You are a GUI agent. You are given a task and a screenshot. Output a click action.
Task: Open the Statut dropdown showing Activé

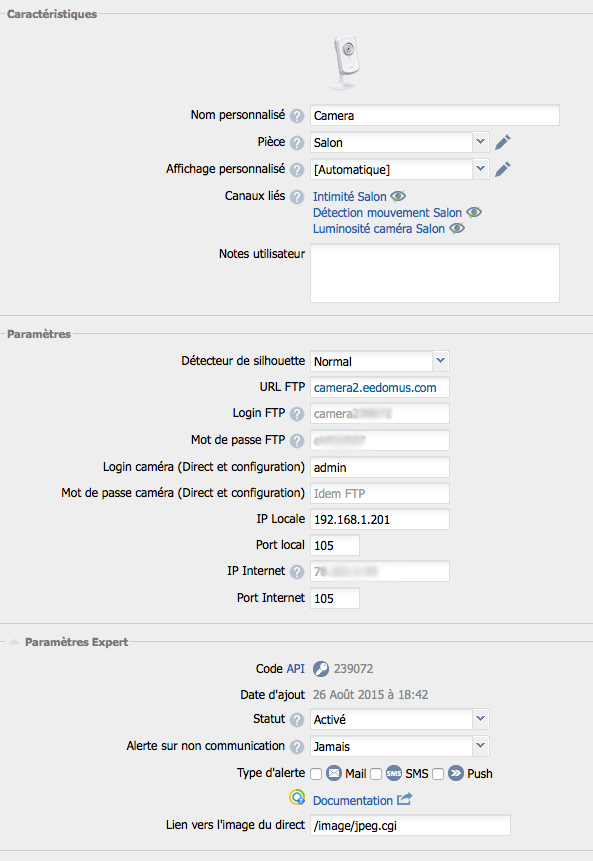(x=399, y=719)
